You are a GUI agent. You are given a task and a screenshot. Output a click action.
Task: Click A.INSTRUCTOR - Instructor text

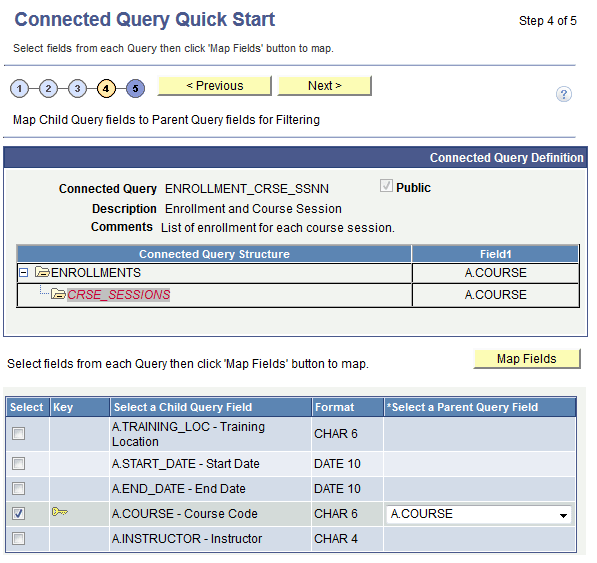[x=187, y=539]
